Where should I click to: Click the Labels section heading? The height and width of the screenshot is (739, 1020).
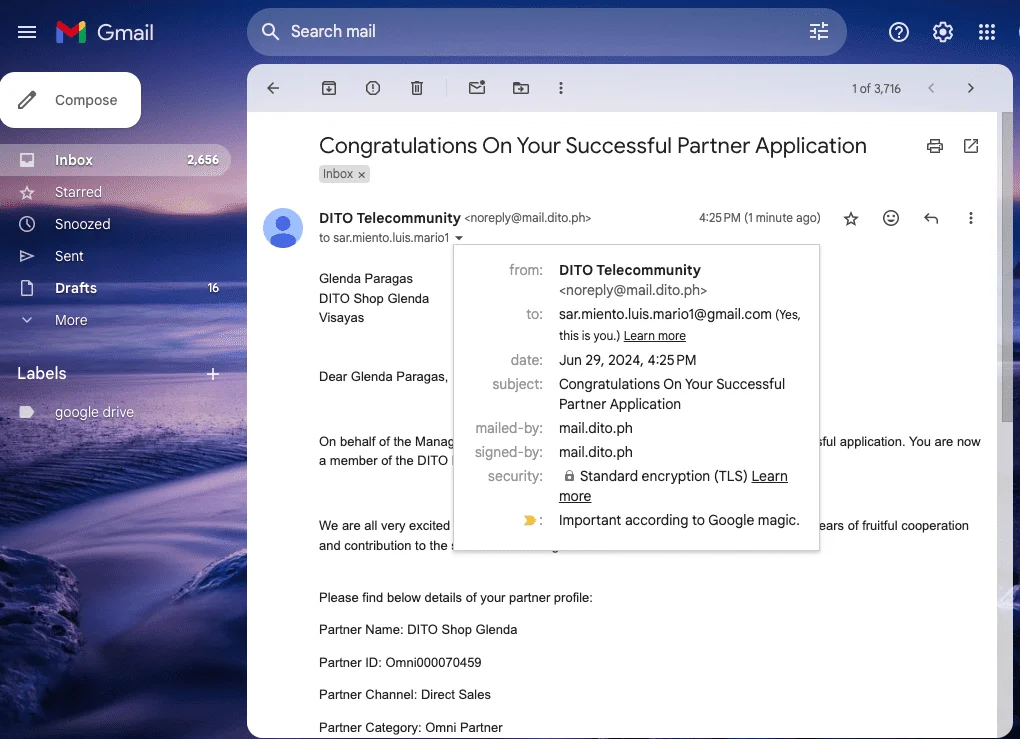click(x=42, y=373)
